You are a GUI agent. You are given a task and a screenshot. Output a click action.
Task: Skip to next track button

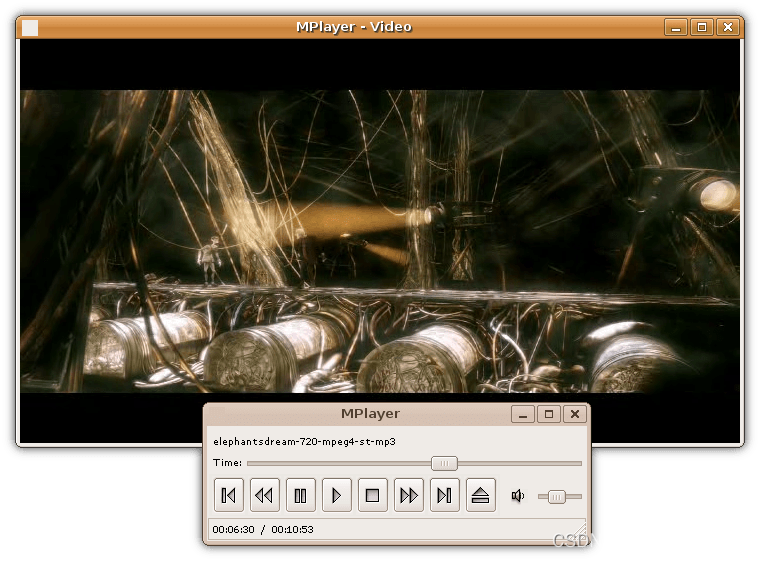tap(444, 495)
